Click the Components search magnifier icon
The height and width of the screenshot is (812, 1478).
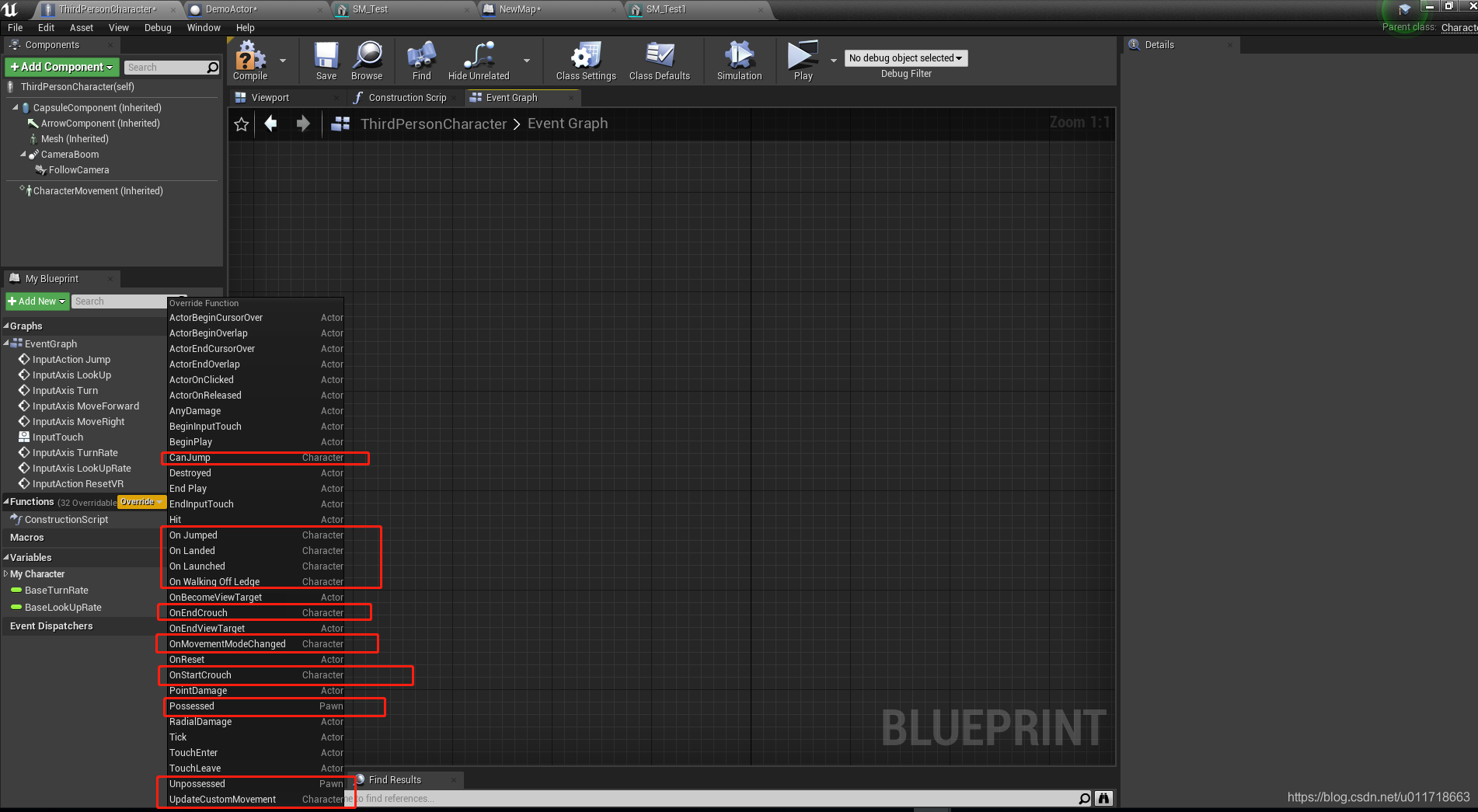click(213, 68)
